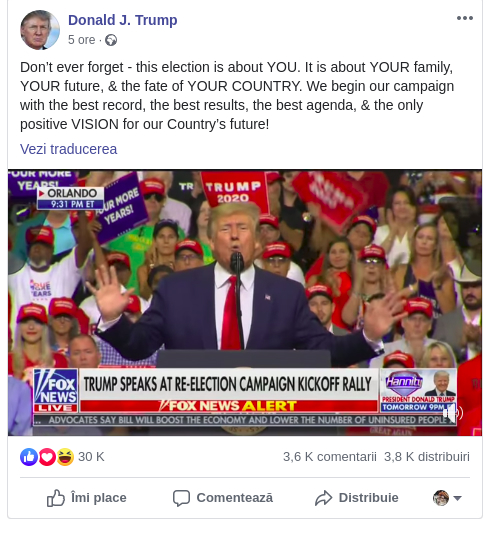Open Donald J. Trump profile name link
This screenshot has height=543, width=488.
pos(123,20)
